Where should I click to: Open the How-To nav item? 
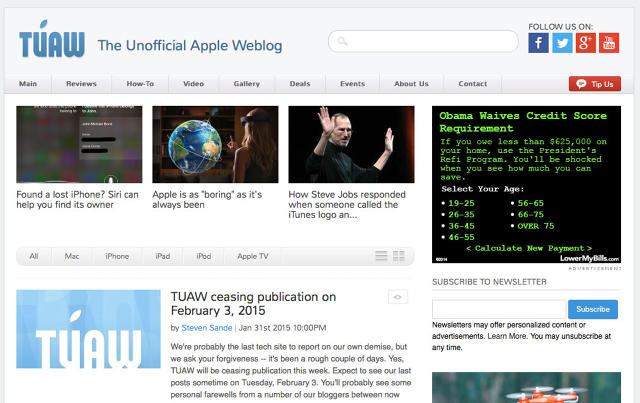click(140, 84)
